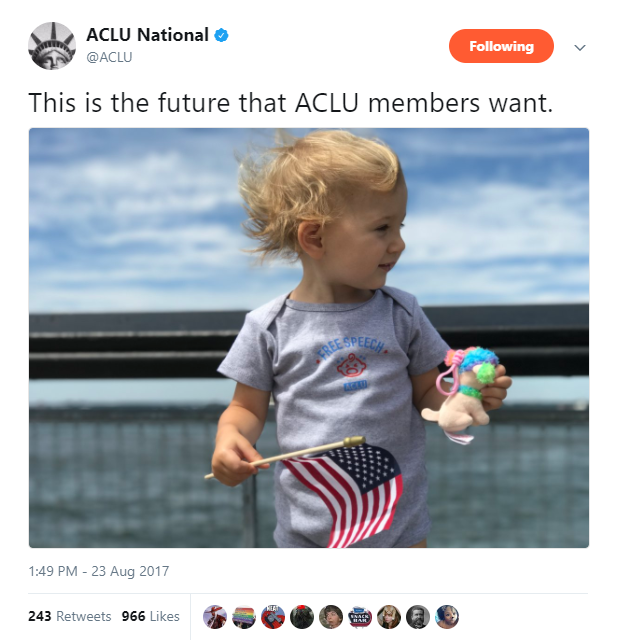Expand the tweet options chevron menu
This screenshot has width=619, height=640.
pos(580,47)
